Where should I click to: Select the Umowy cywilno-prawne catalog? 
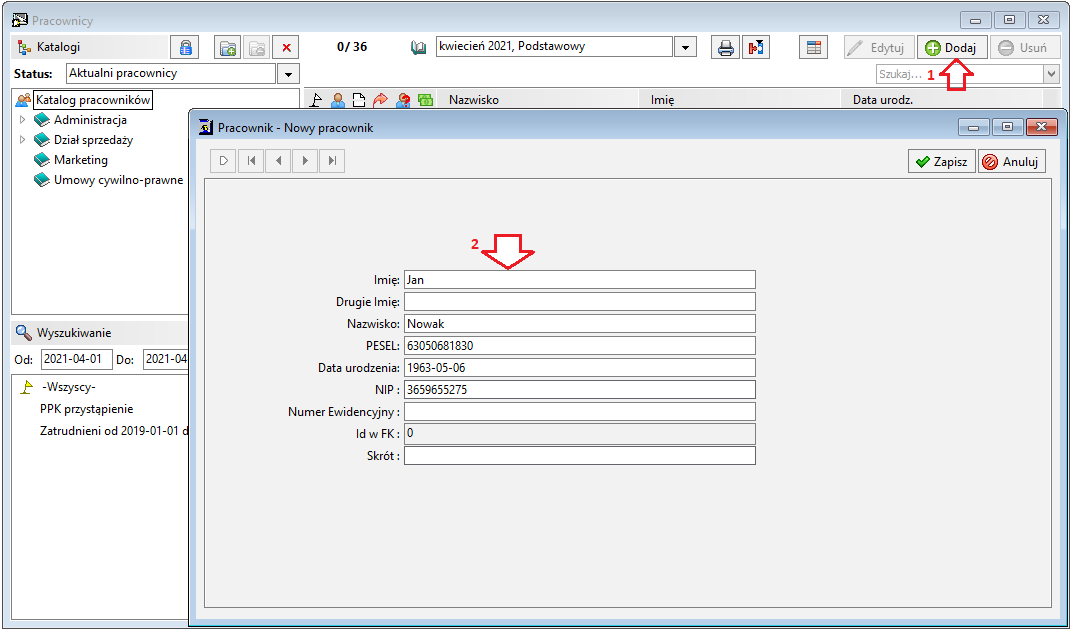coord(118,180)
